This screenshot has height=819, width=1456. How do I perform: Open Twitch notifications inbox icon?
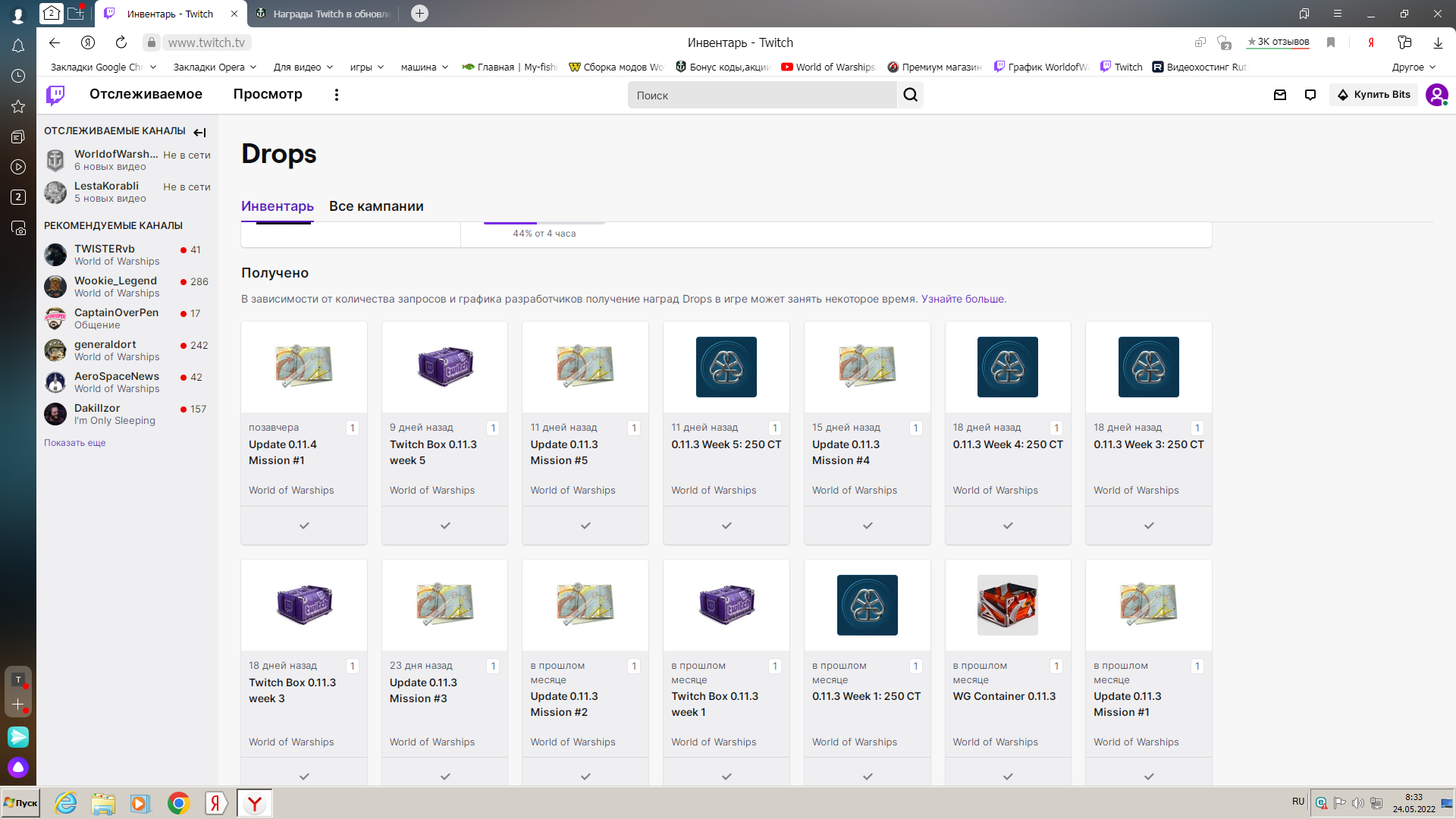click(1280, 95)
